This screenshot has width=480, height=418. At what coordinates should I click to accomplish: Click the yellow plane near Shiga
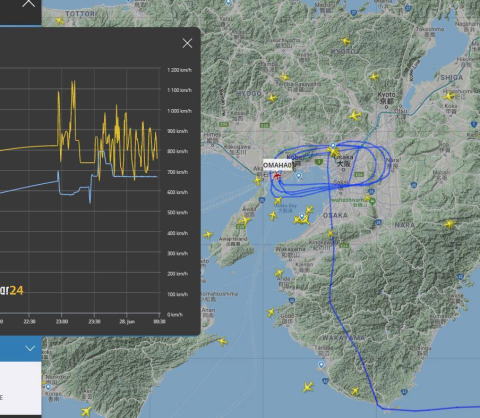[449, 96]
